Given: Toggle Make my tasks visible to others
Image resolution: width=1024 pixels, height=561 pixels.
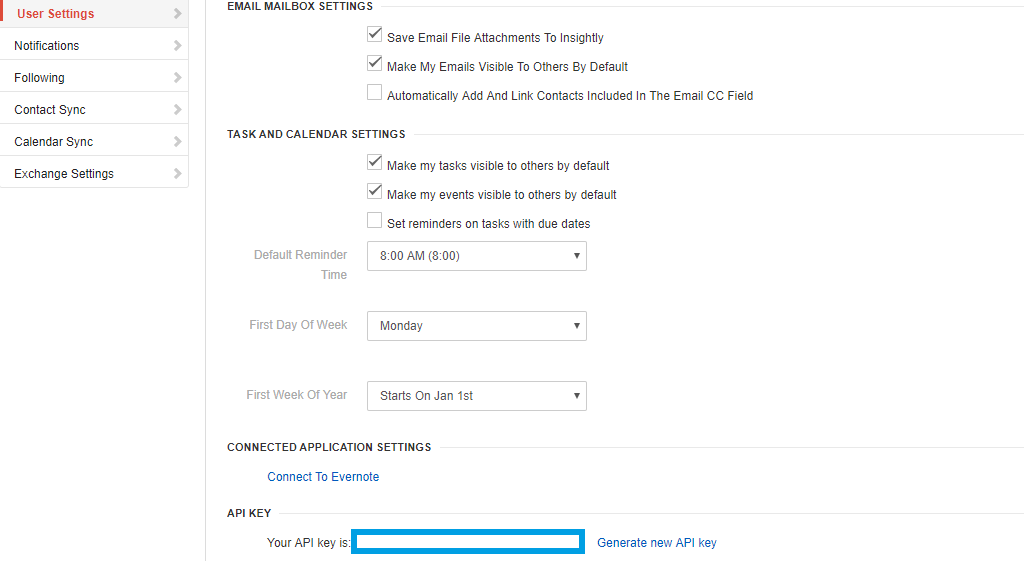Looking at the screenshot, I should (375, 162).
